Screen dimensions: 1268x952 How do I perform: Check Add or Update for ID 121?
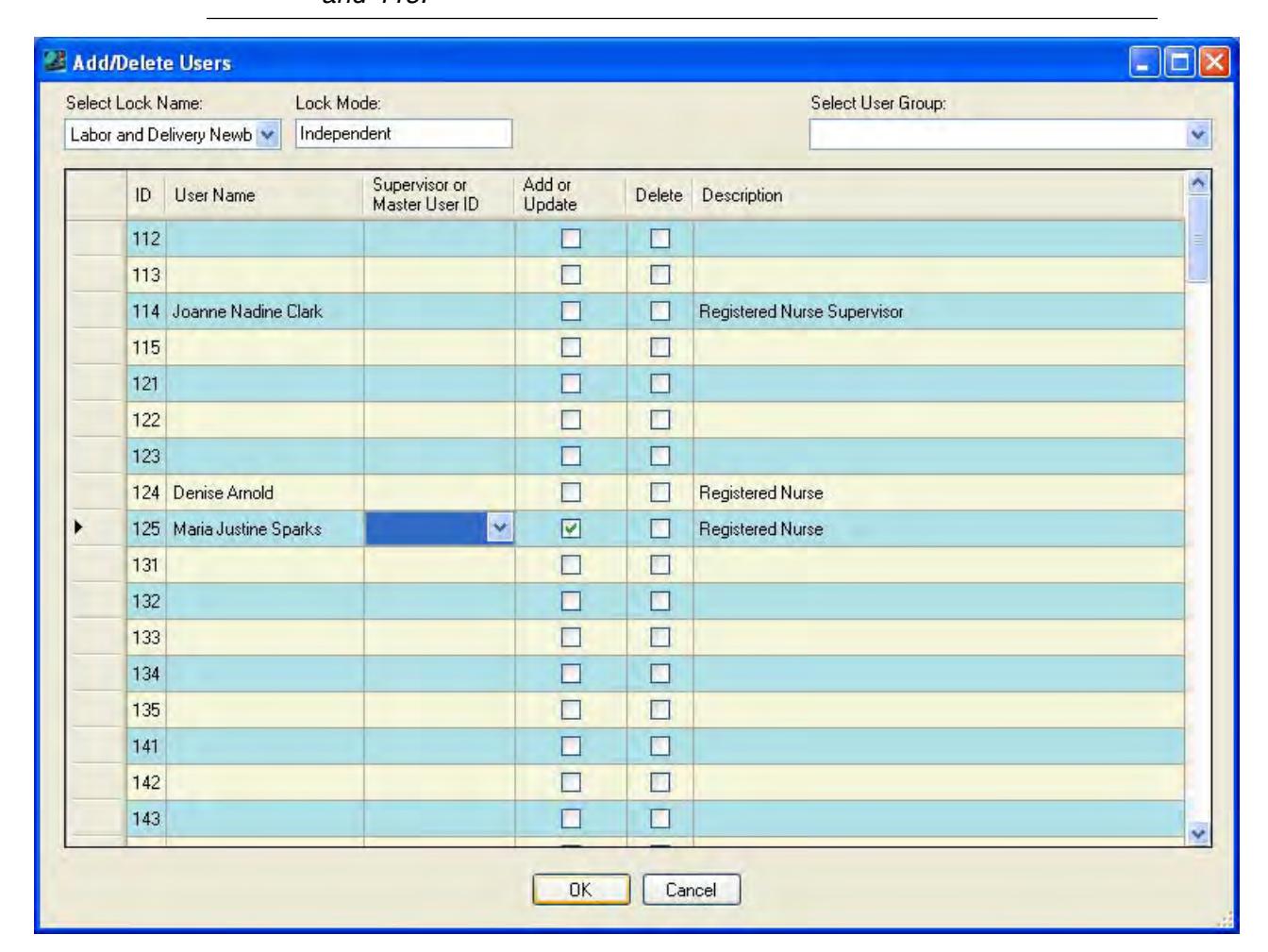click(571, 384)
